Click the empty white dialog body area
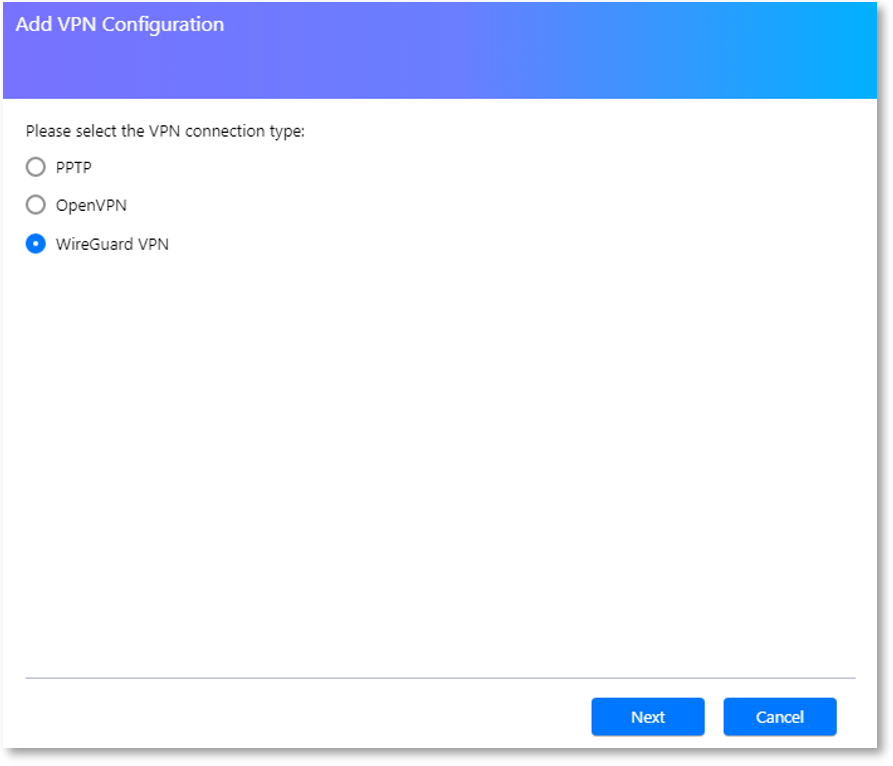 point(440,456)
